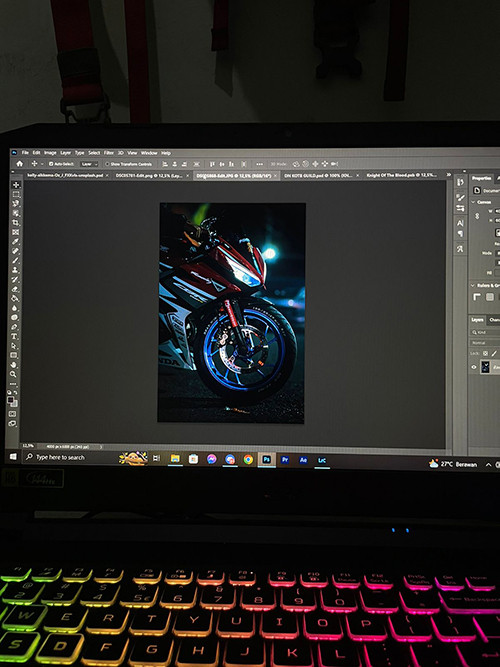Open the Move tool preset picker arrow
Screen dimensions: 500x667
[42, 164]
